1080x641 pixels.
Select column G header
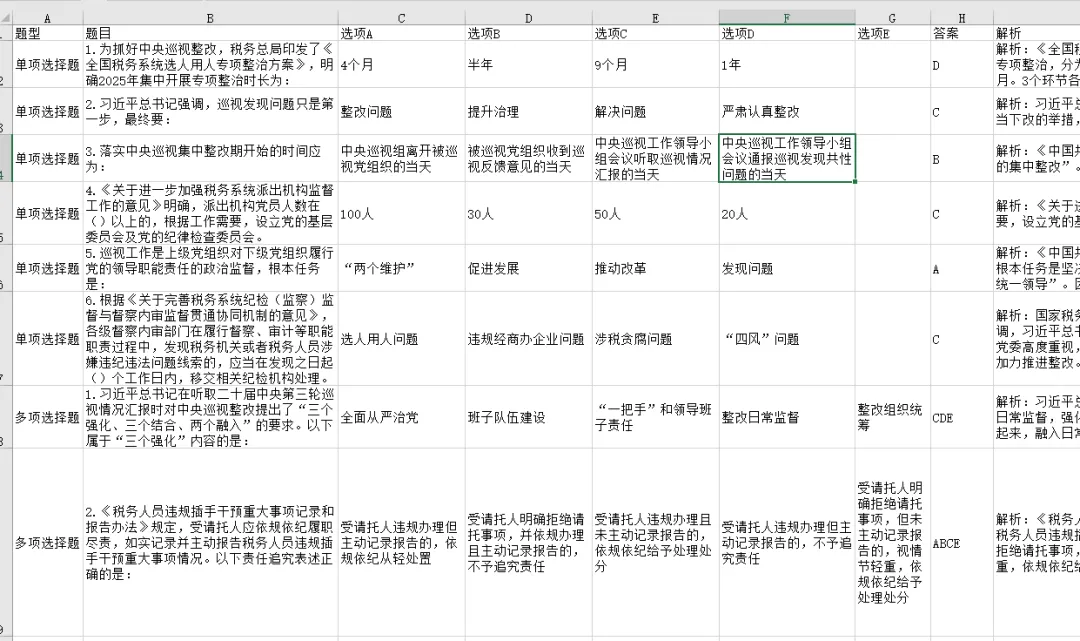point(893,19)
